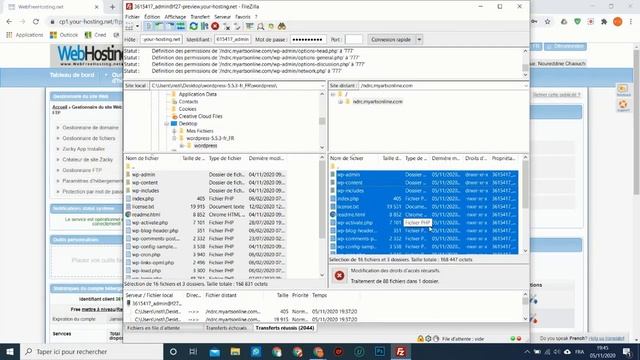This screenshot has height=360, width=640.
Task: Open the Site distant path dropdown
Action: point(525,86)
